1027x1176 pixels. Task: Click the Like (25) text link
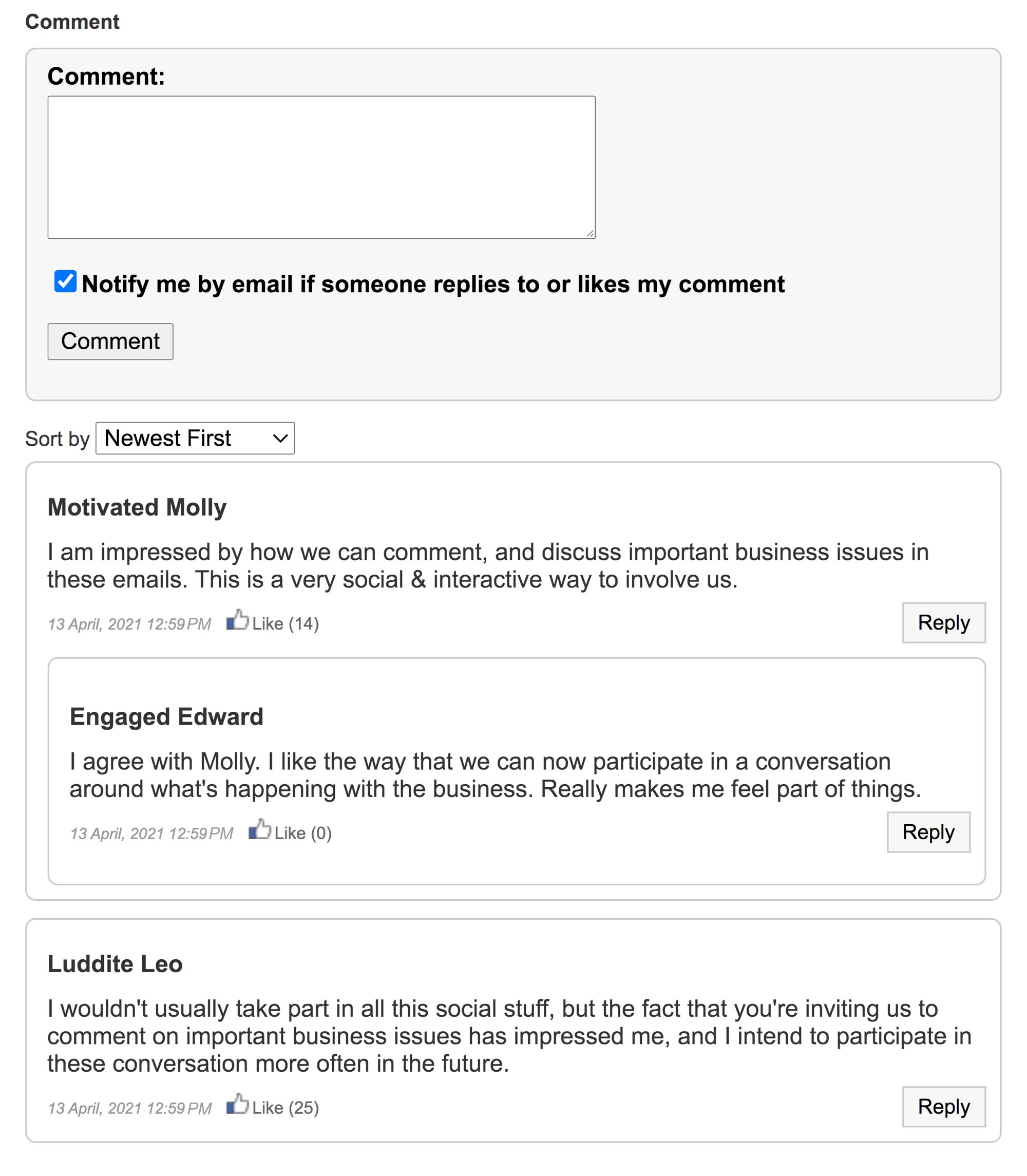tap(285, 1108)
